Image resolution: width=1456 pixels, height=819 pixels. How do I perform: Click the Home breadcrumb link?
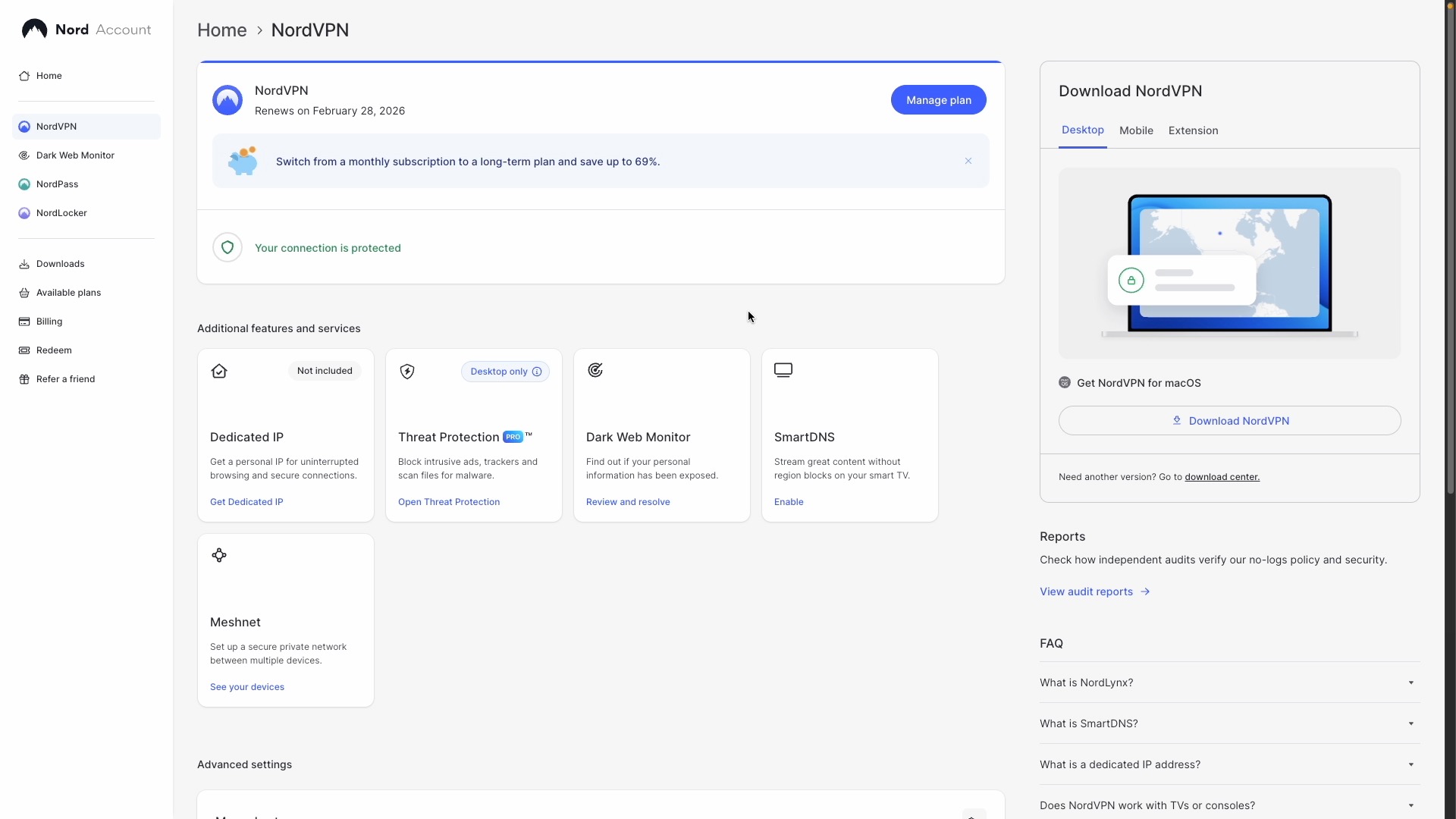221,30
